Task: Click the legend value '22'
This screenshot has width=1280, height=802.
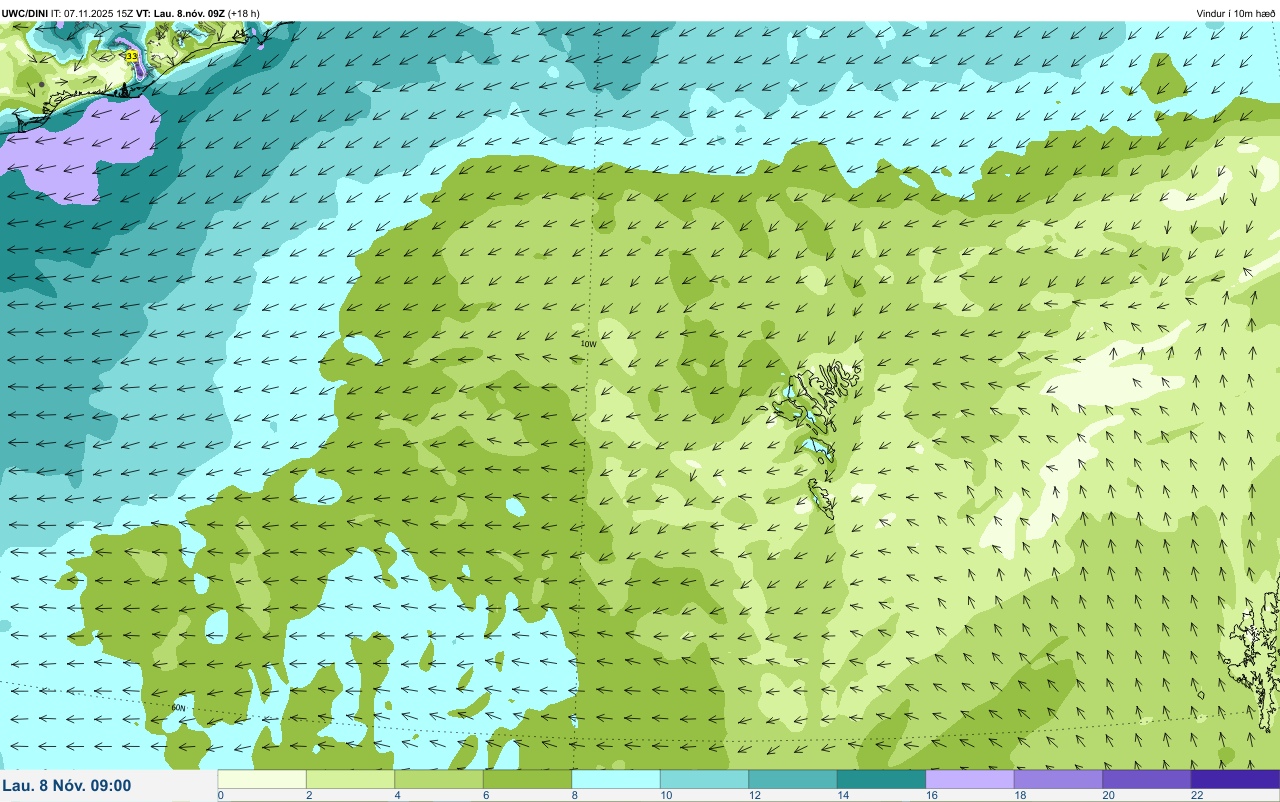Action: pos(1197,795)
